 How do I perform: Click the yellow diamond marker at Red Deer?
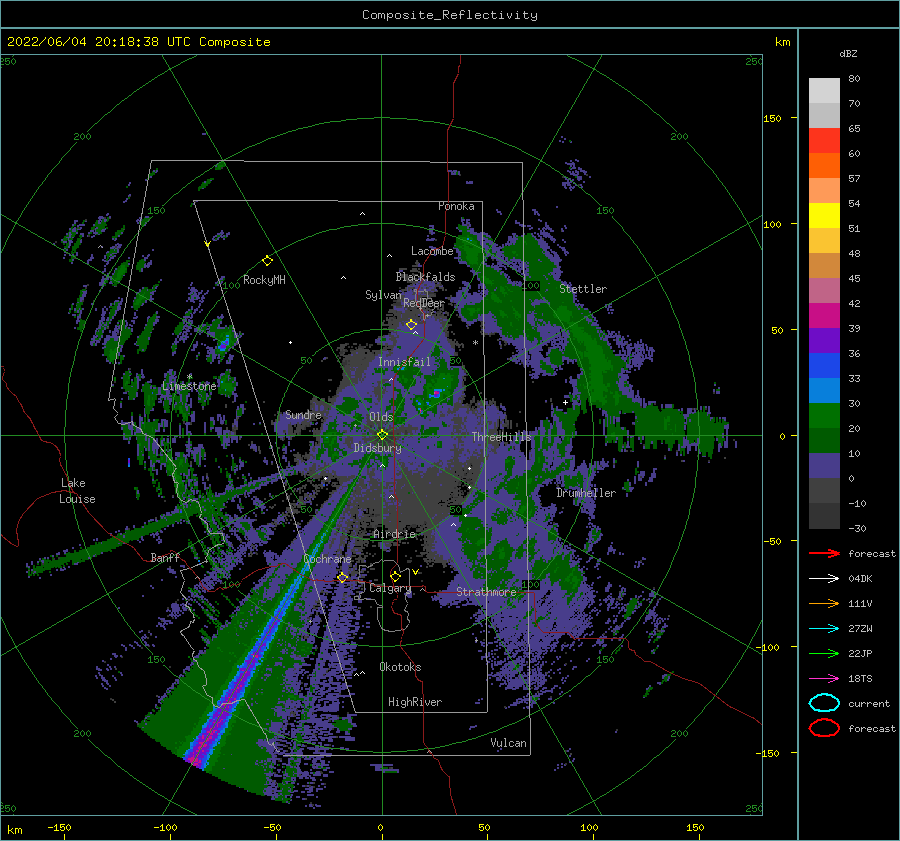411,325
